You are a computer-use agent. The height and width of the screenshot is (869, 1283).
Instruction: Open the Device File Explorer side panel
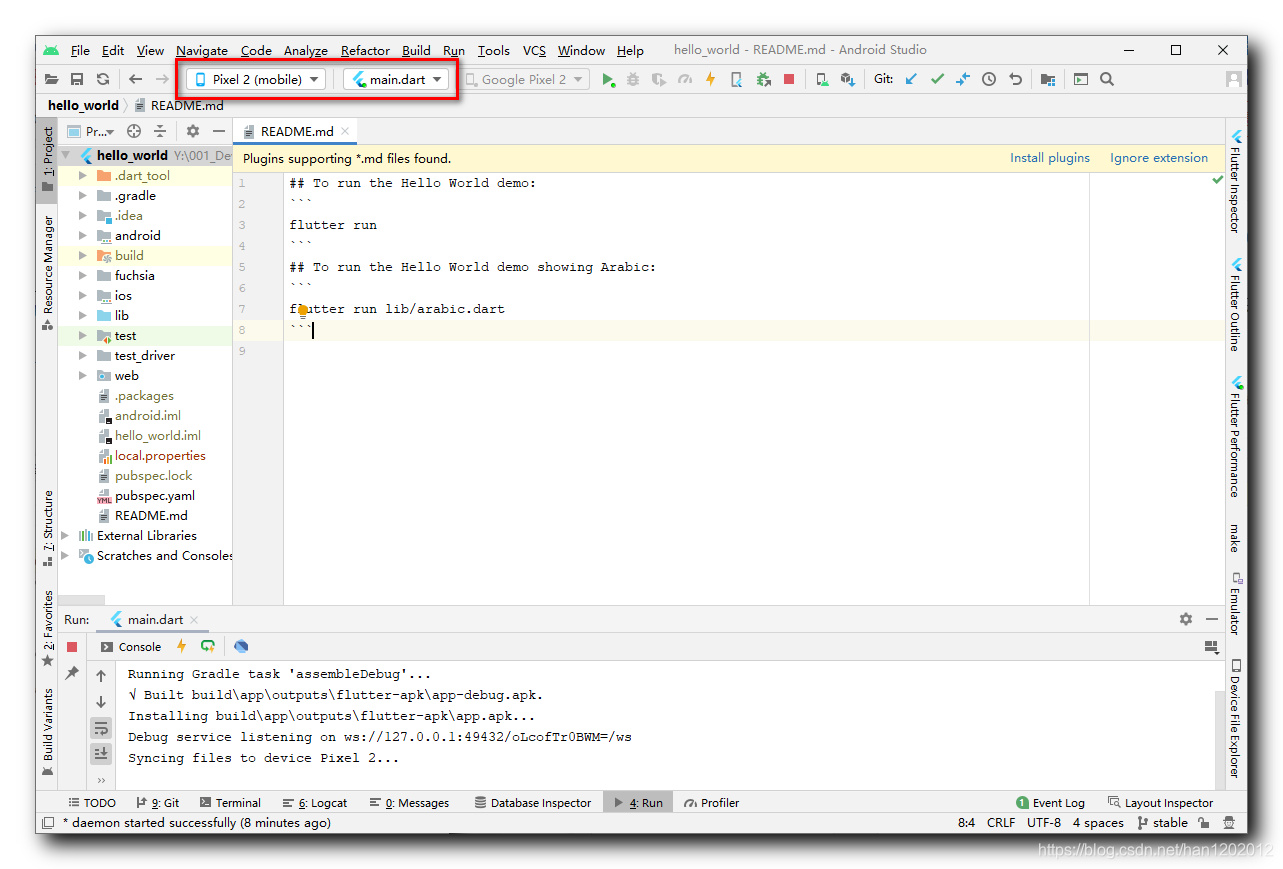[x=1236, y=718]
